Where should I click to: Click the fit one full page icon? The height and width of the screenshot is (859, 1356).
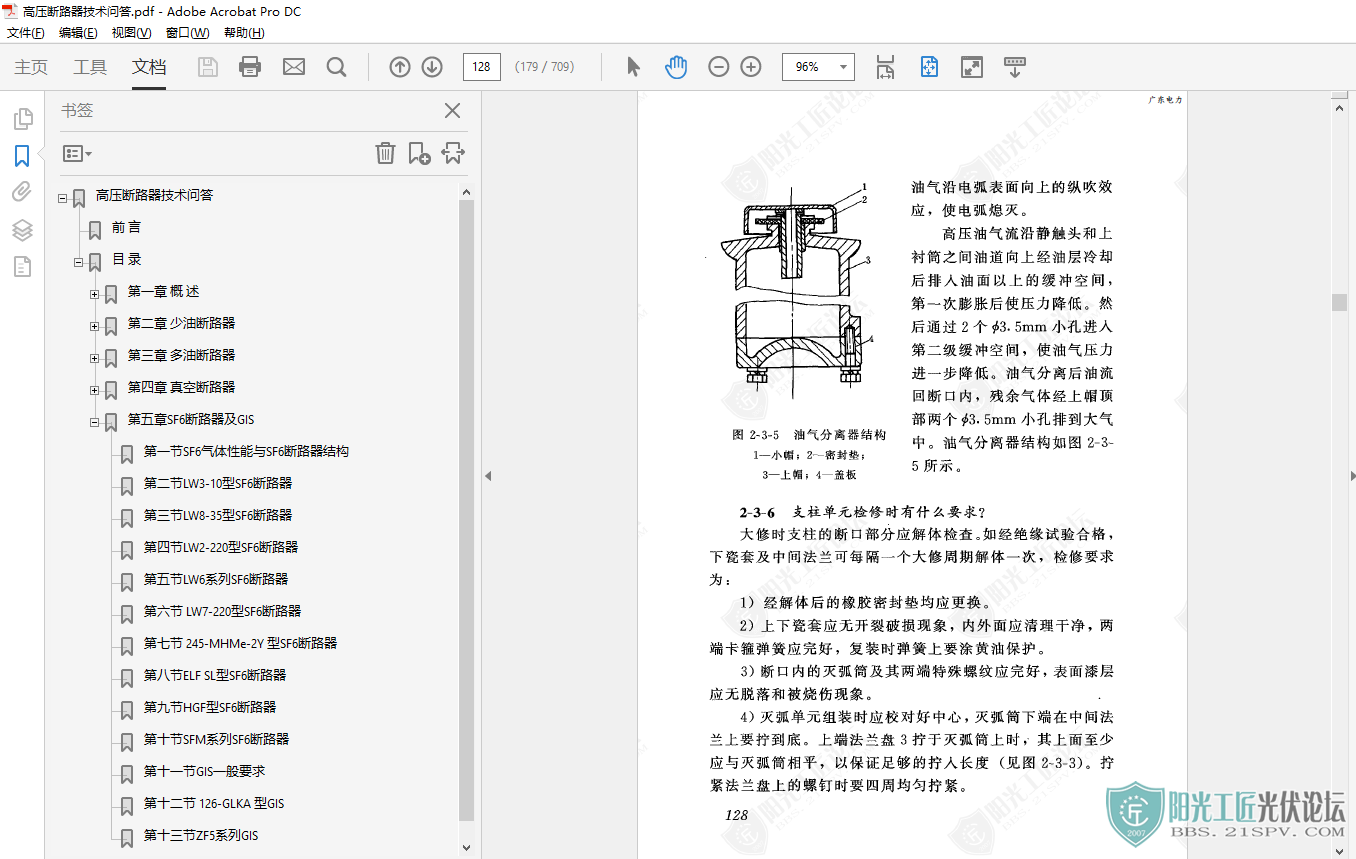point(930,67)
